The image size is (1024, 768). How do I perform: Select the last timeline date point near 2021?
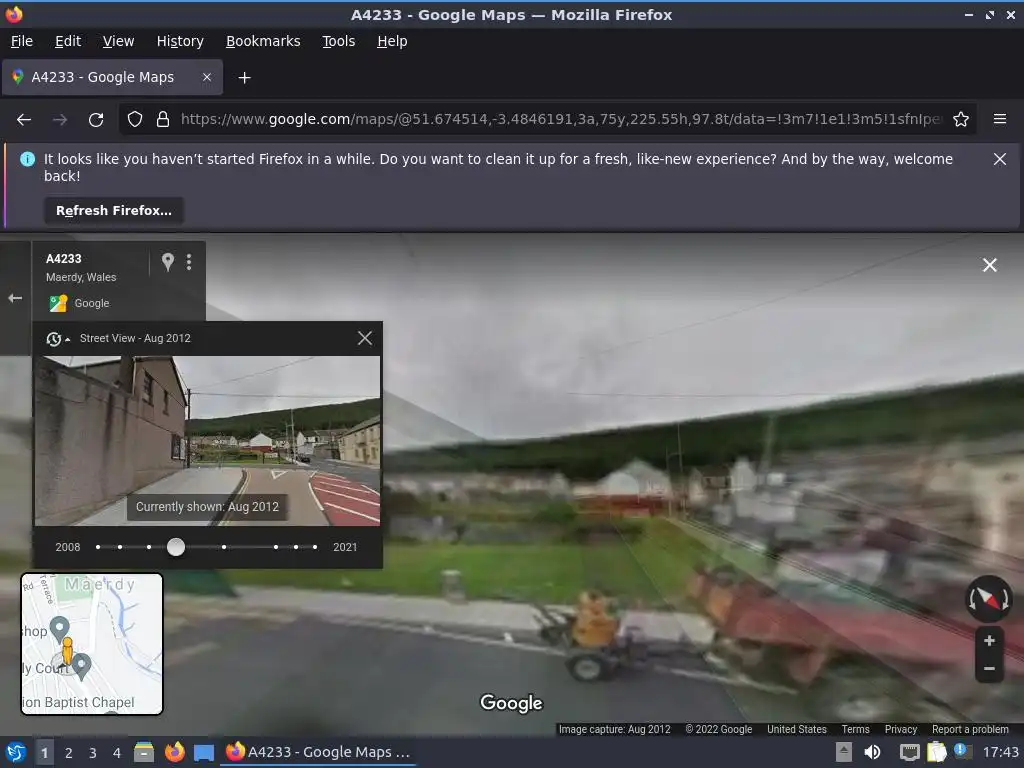[315, 547]
